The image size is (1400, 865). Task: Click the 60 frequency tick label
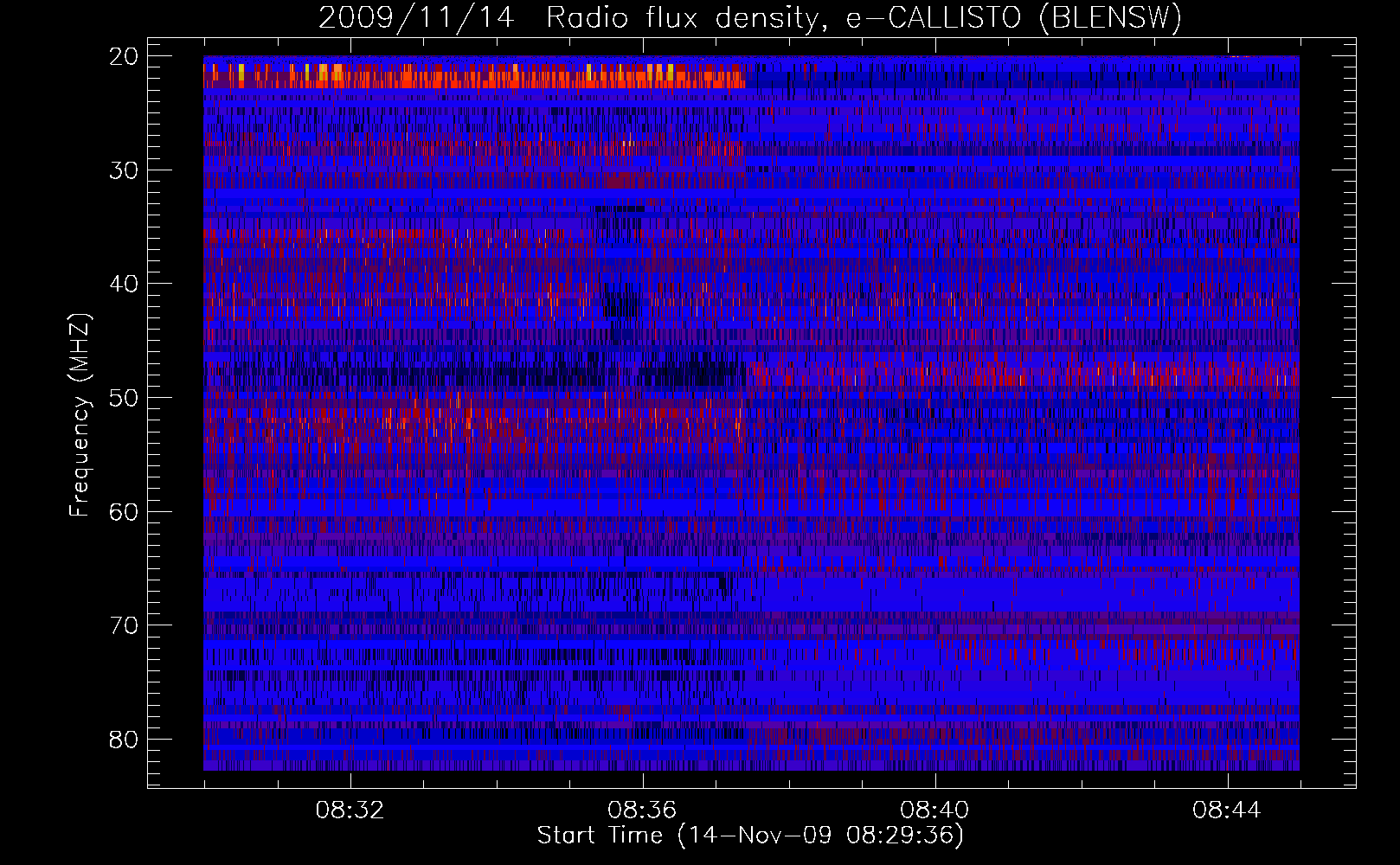(124, 512)
